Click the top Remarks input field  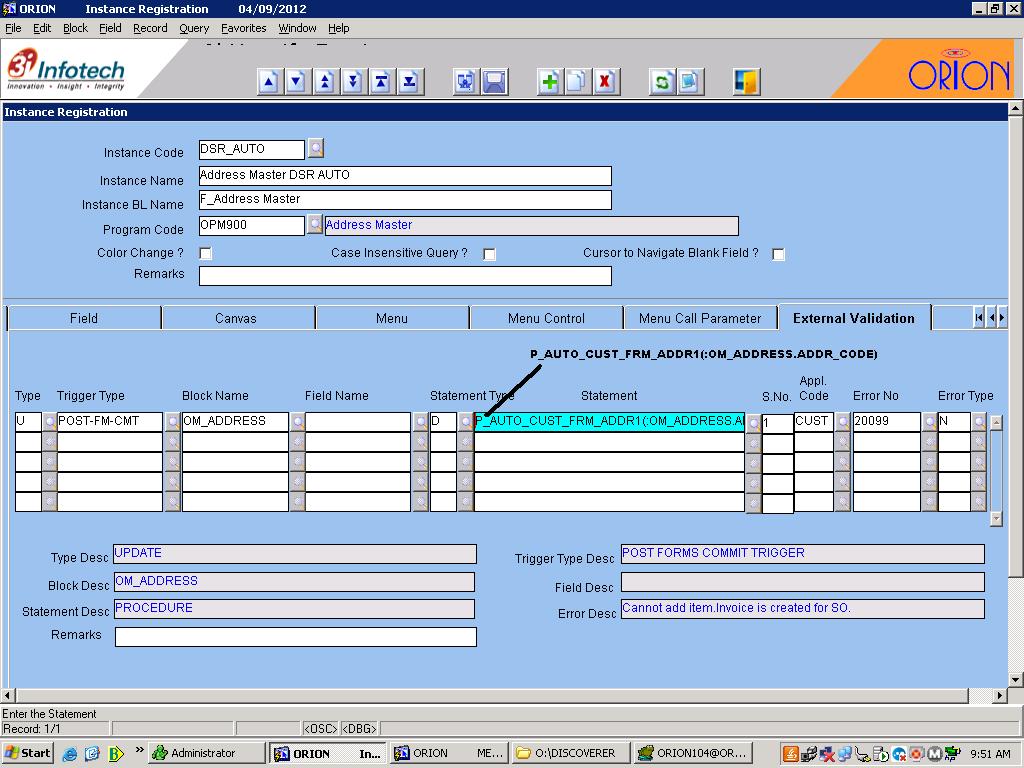pos(405,276)
